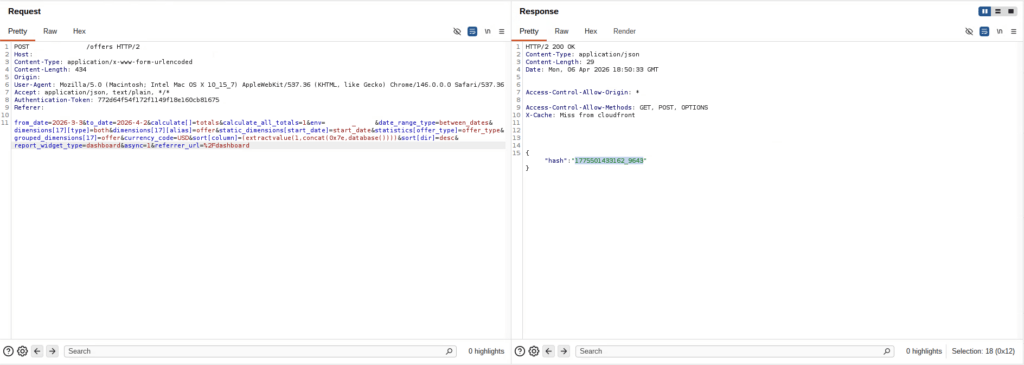Viewport: 1024px width, 365px height.
Task: Select the Request panel Pretty tab
Action: [x=18, y=31]
